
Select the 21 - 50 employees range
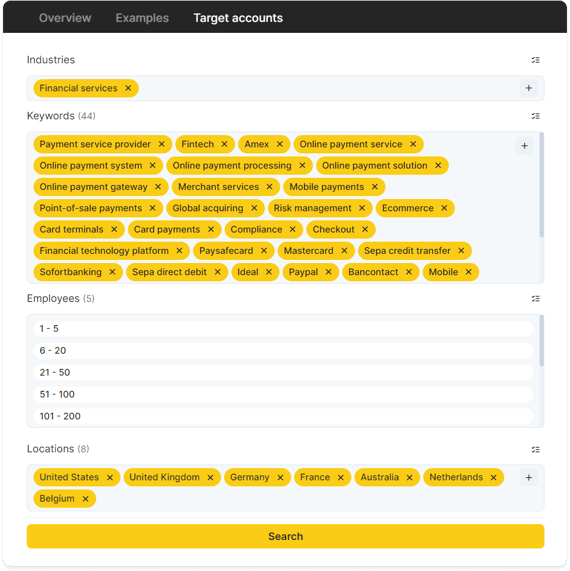283,373
